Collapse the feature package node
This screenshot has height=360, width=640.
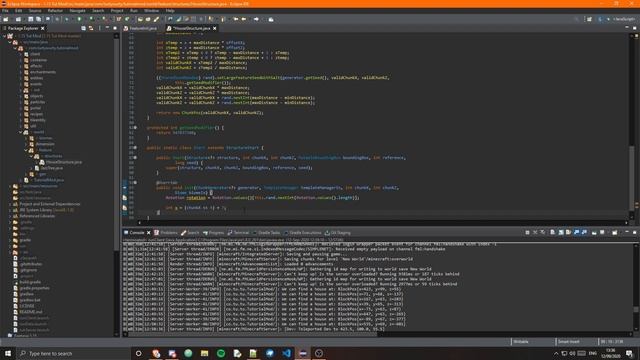26,150
